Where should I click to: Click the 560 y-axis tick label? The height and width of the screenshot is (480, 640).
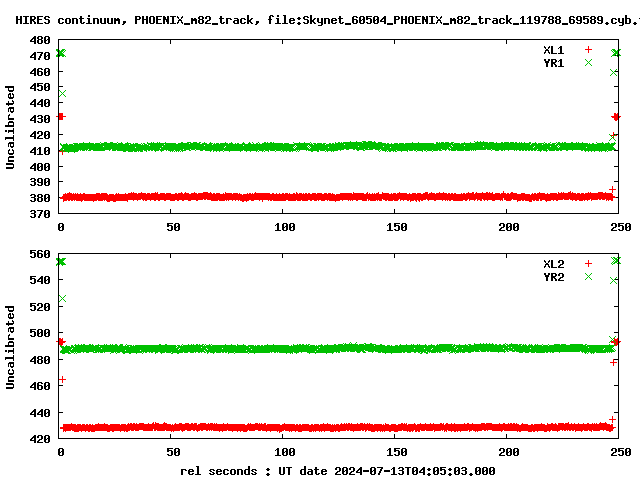click(40, 254)
